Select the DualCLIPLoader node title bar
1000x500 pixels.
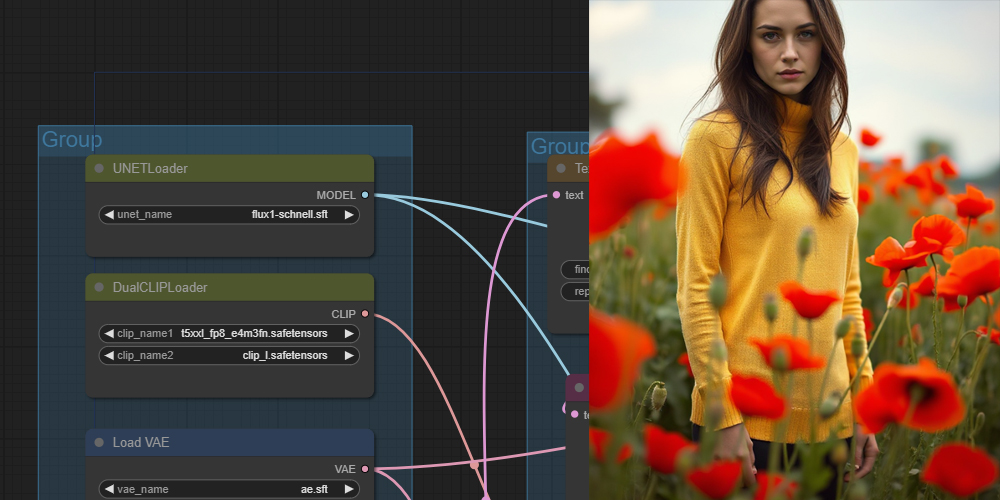(x=230, y=288)
